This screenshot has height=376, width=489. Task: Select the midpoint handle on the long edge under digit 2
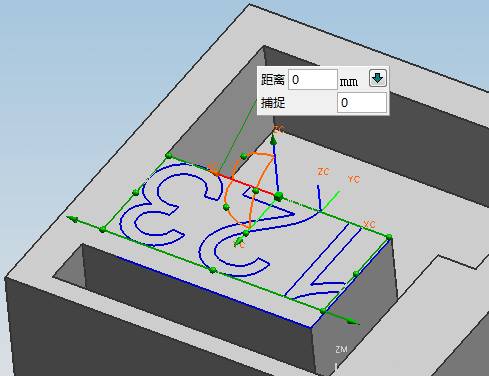[x=213, y=270]
